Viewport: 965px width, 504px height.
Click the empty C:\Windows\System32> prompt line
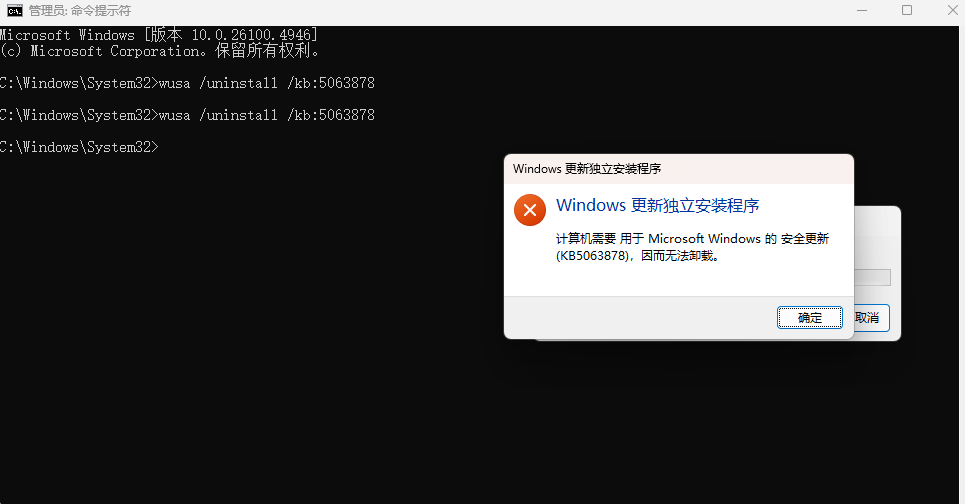79,147
